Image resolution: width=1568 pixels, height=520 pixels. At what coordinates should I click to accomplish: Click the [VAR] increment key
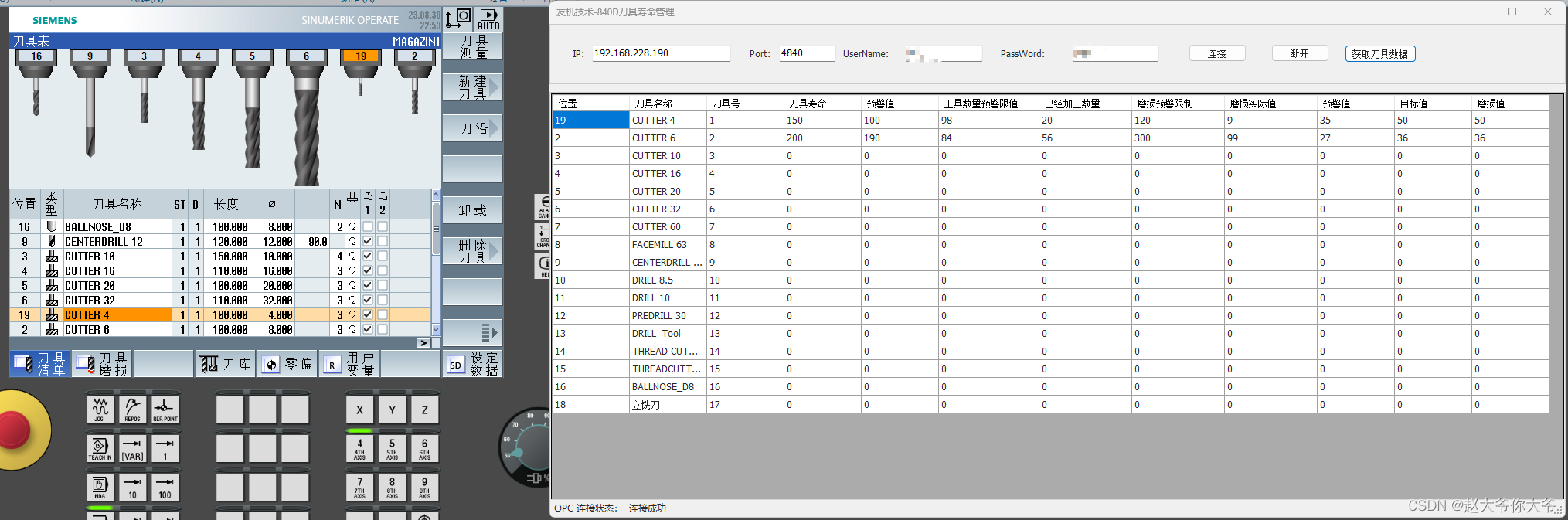coord(132,448)
